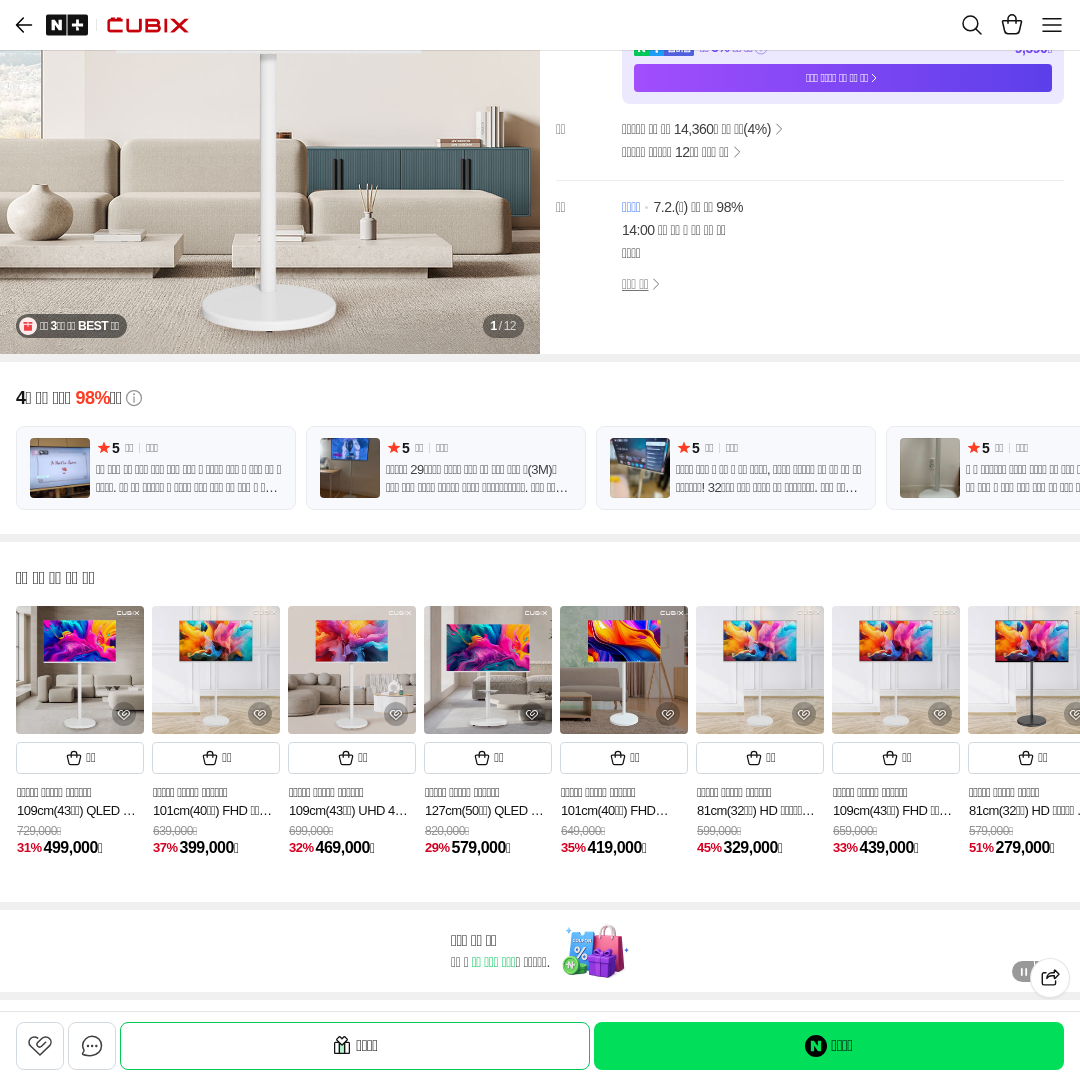Open the hamburger menu

pos(1051,25)
